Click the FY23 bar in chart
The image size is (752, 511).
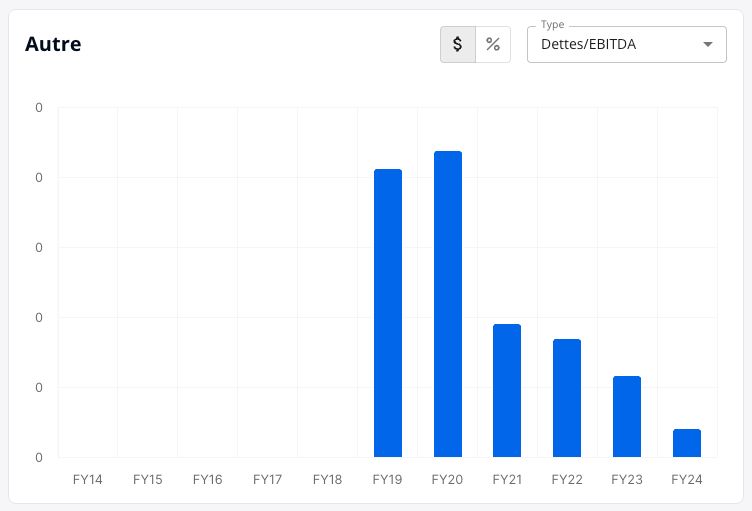tap(627, 416)
